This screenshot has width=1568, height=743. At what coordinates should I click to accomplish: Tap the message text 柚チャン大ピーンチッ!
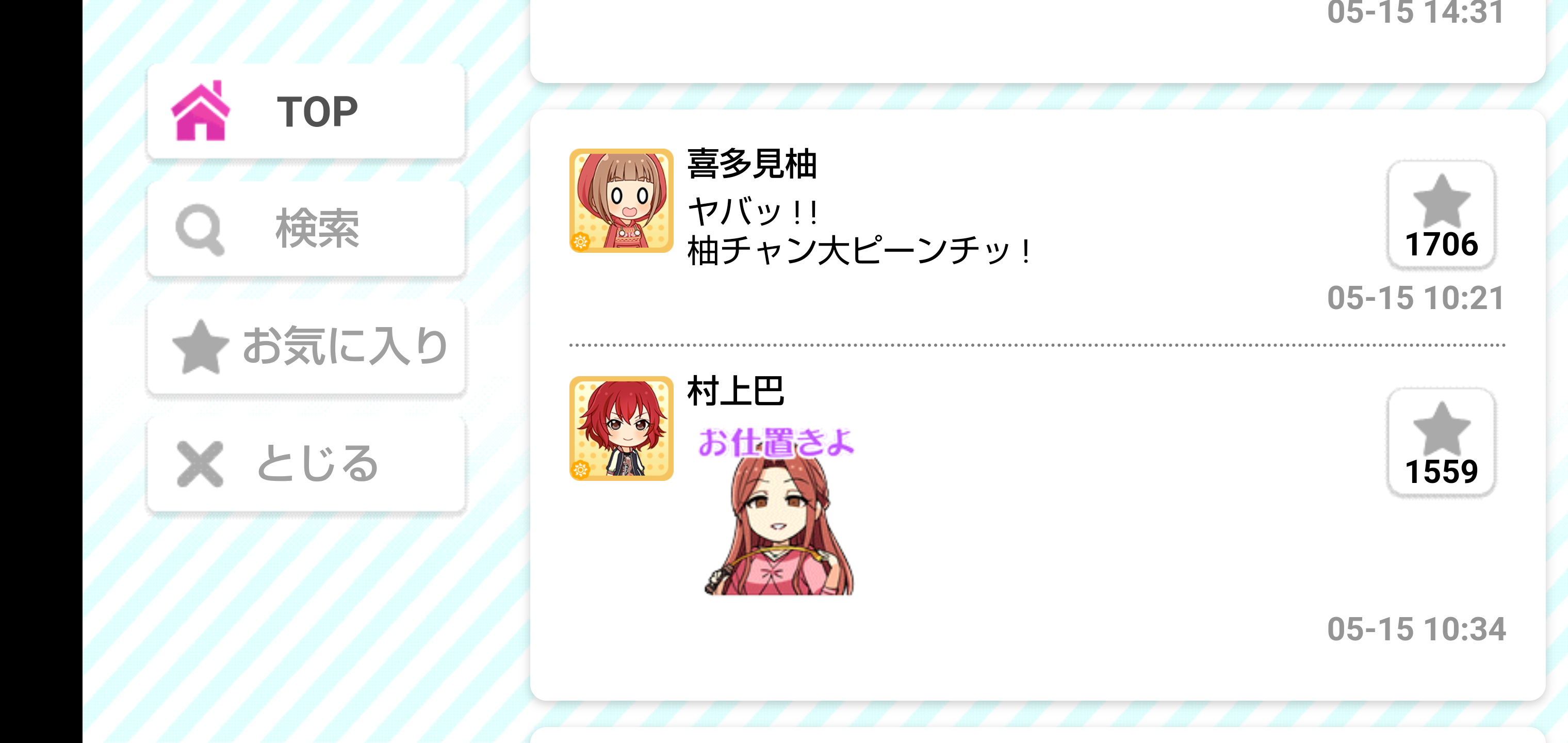859,251
